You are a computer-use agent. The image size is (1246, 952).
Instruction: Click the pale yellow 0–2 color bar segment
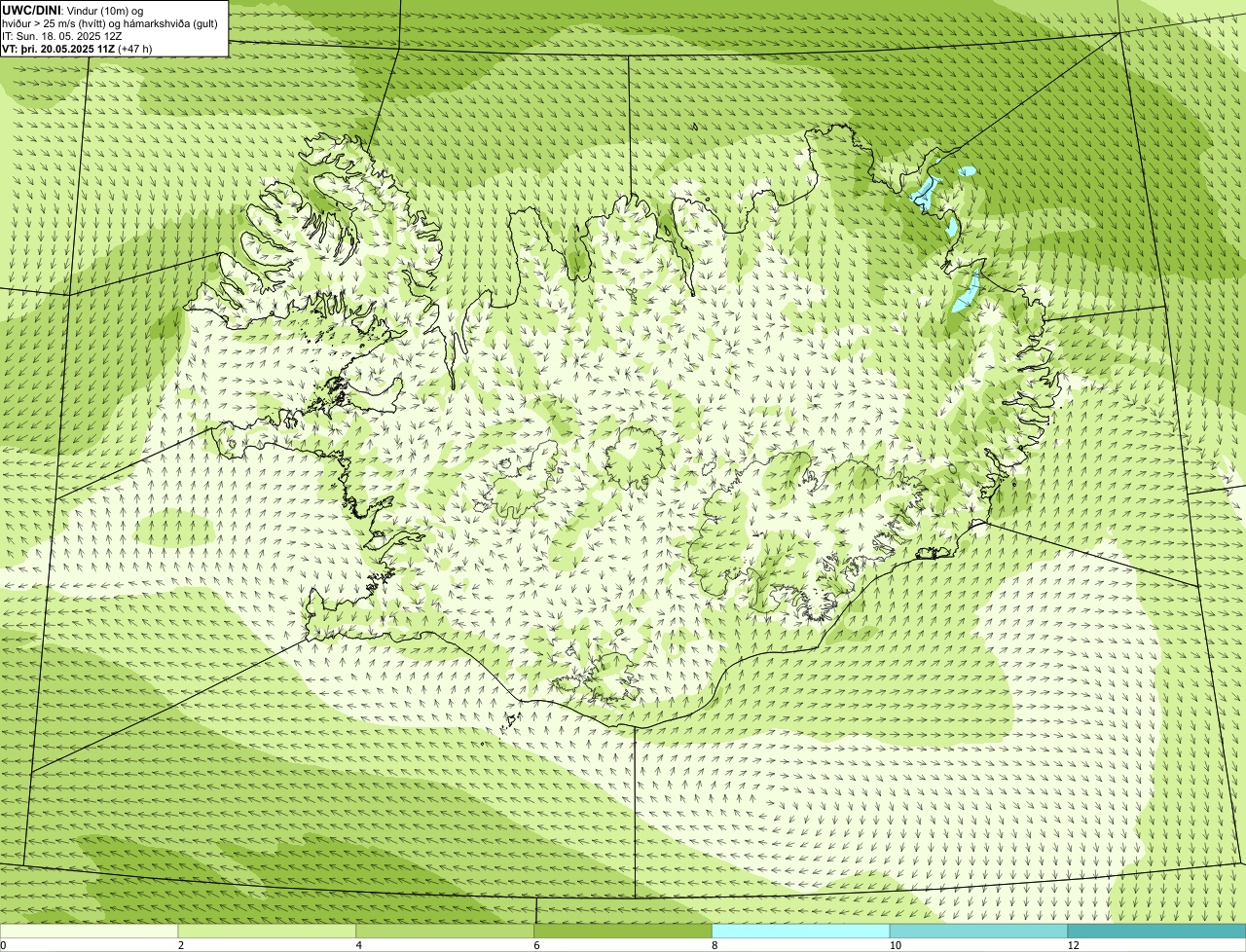[90, 931]
